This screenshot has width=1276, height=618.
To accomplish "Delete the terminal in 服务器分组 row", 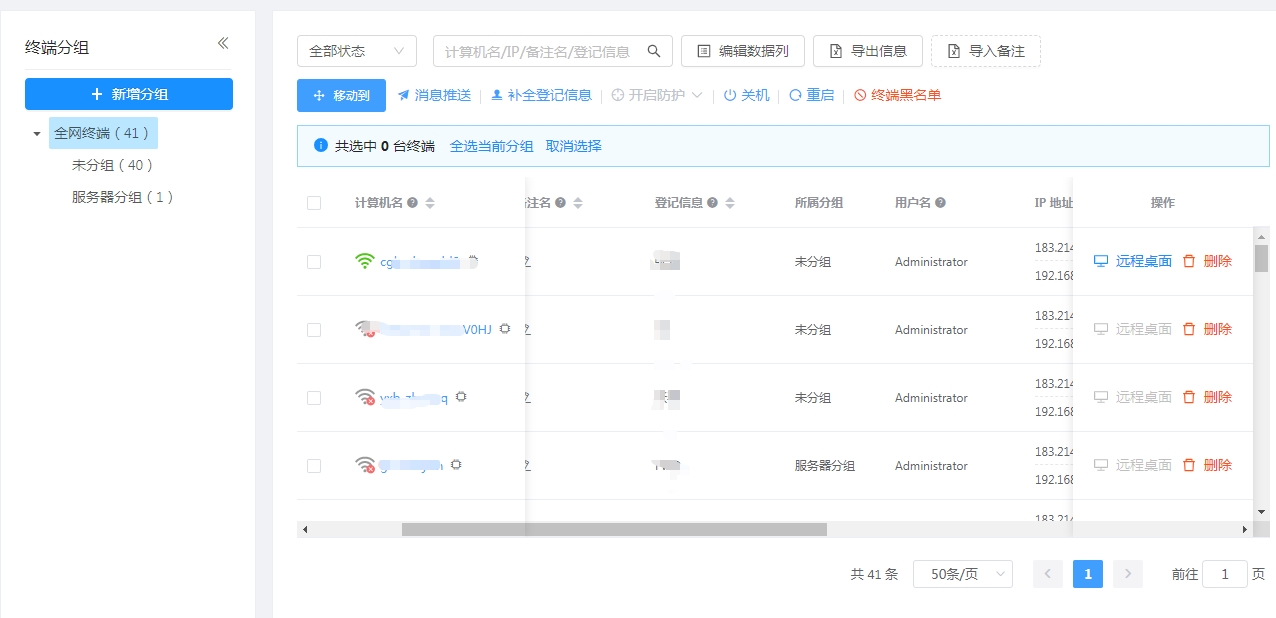I will 1207,465.
